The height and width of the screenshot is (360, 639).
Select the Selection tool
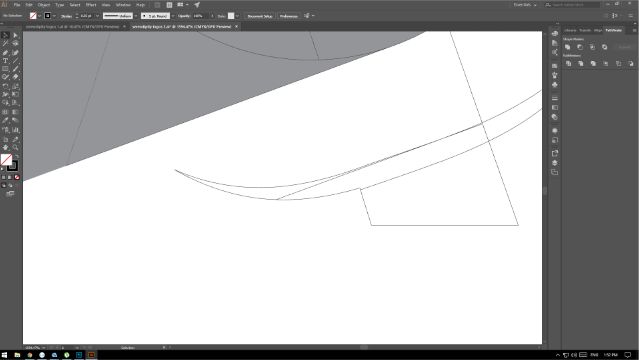[5, 35]
